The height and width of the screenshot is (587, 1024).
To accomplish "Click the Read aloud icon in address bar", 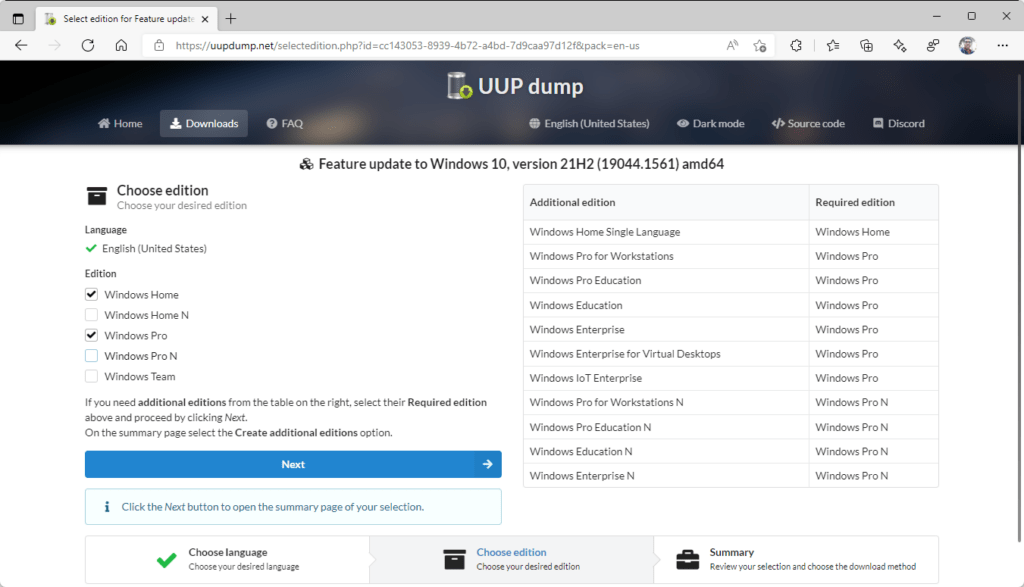I will point(732,45).
